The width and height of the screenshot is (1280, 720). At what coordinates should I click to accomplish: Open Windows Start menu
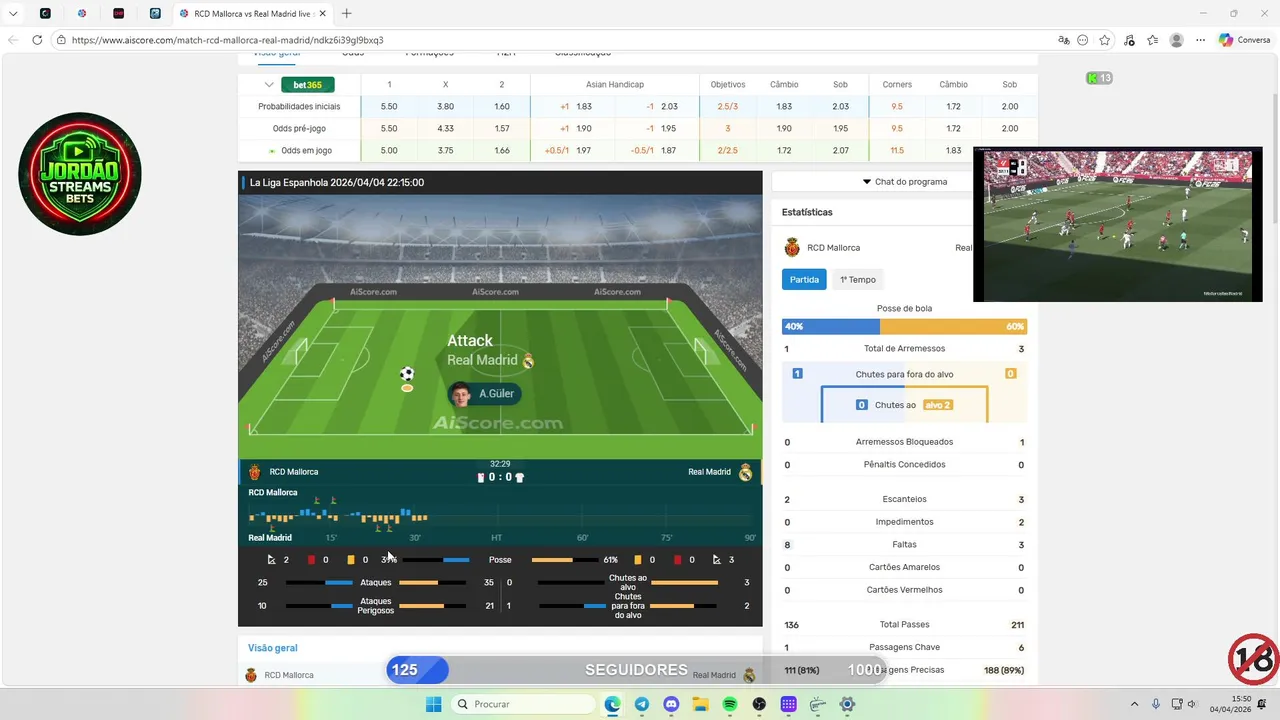pos(433,704)
